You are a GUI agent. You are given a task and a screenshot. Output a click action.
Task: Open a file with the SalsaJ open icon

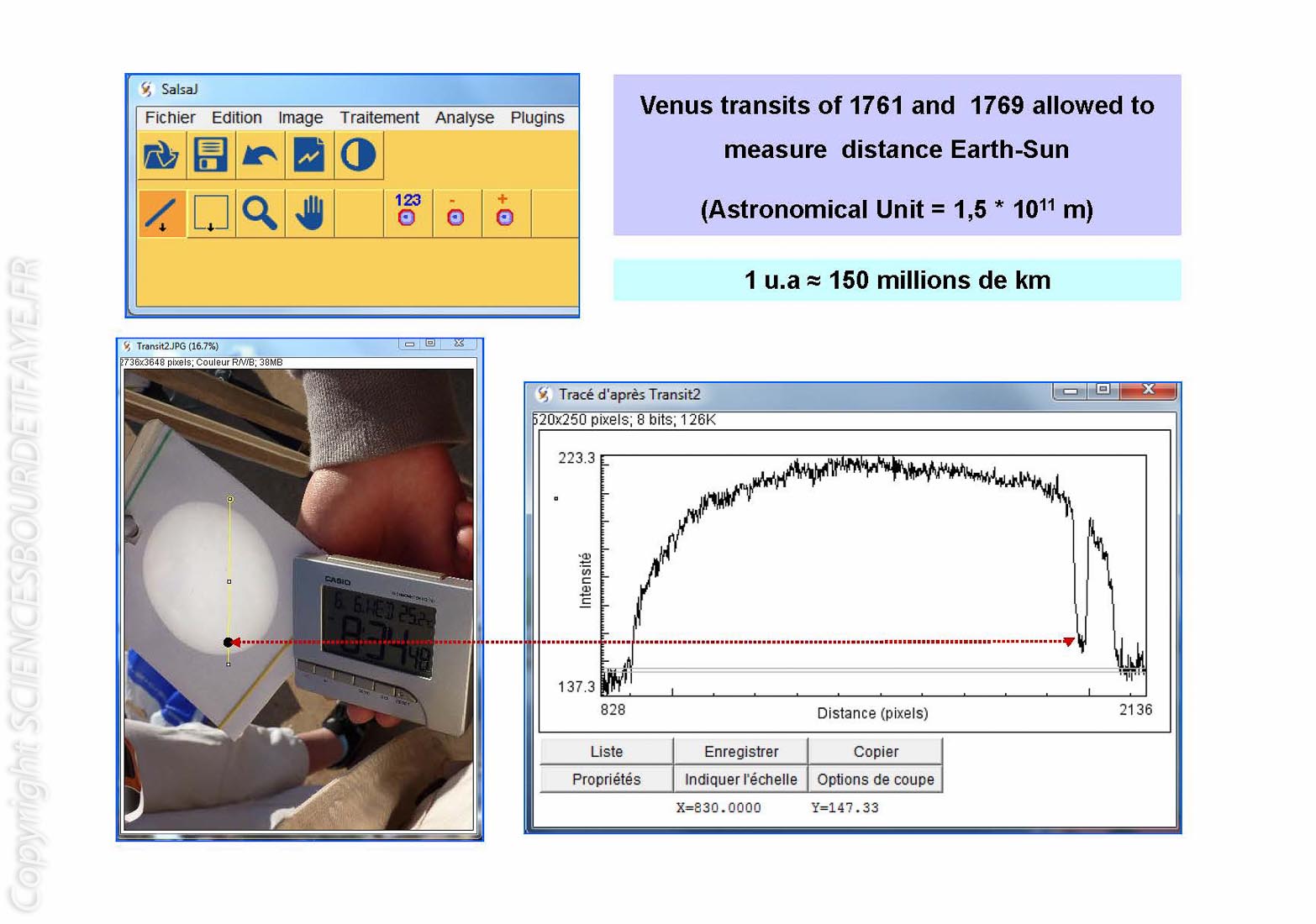coord(161,155)
